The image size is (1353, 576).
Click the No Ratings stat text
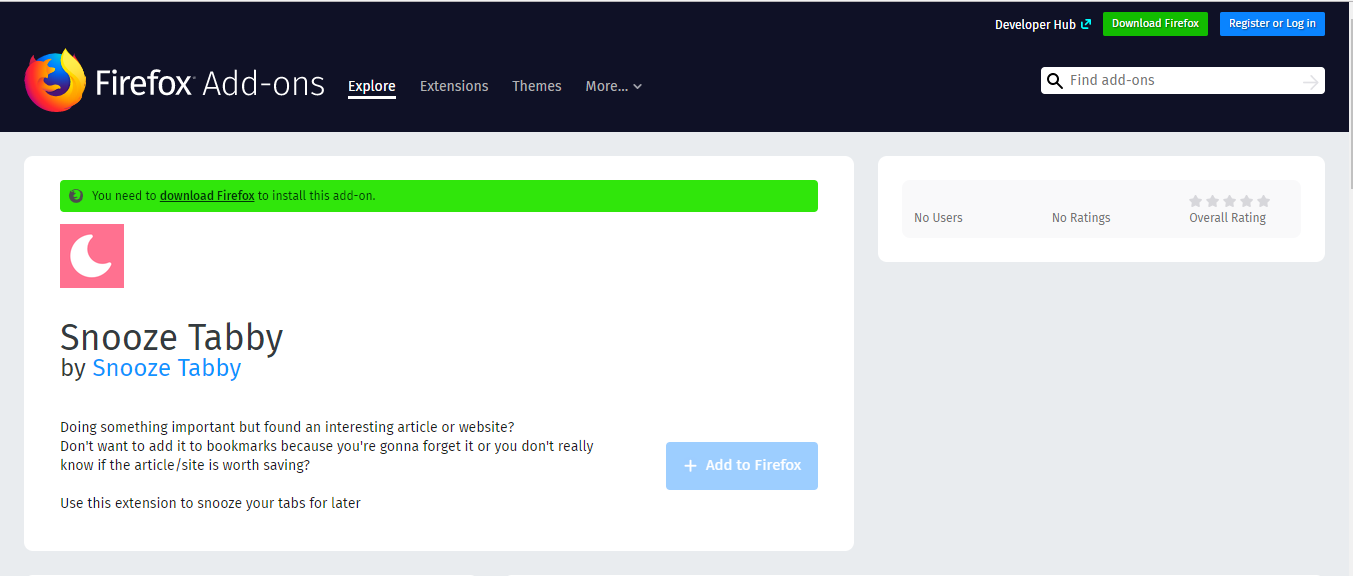pyautogui.click(x=1081, y=218)
